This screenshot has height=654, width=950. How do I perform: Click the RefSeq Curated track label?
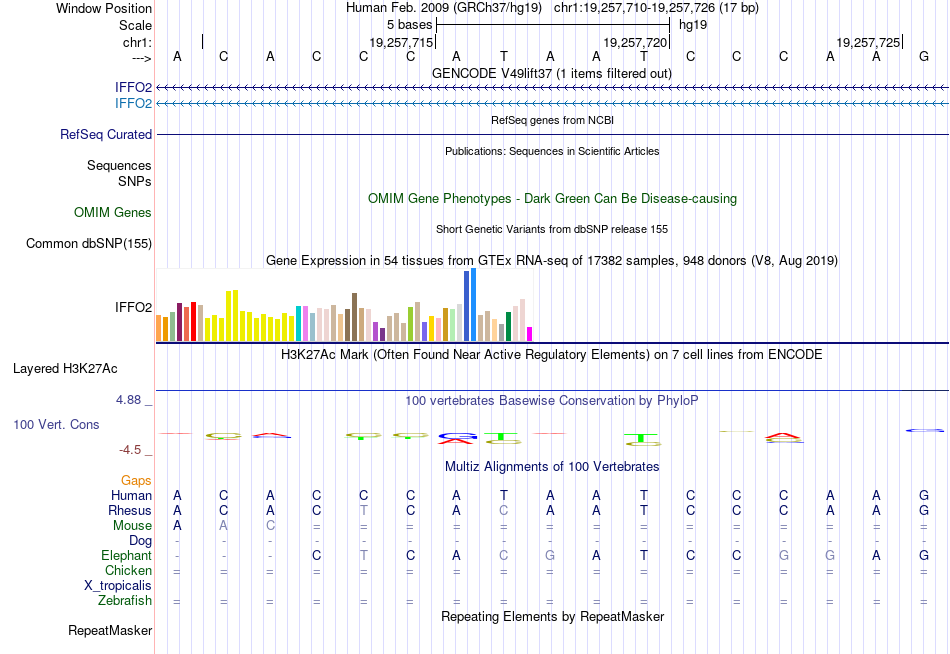106,135
